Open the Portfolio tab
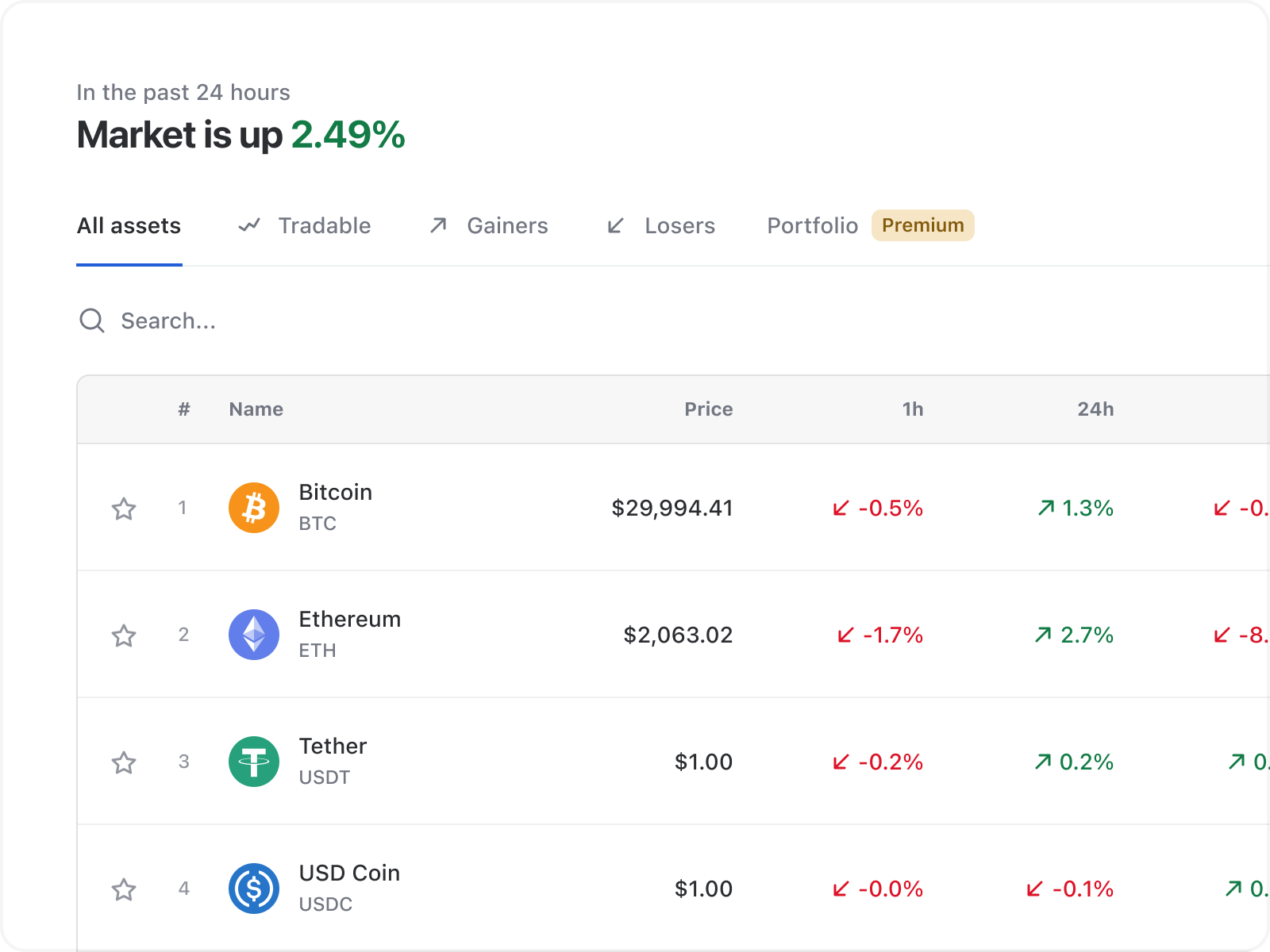Screen dimensions: 1270x952 [811, 225]
